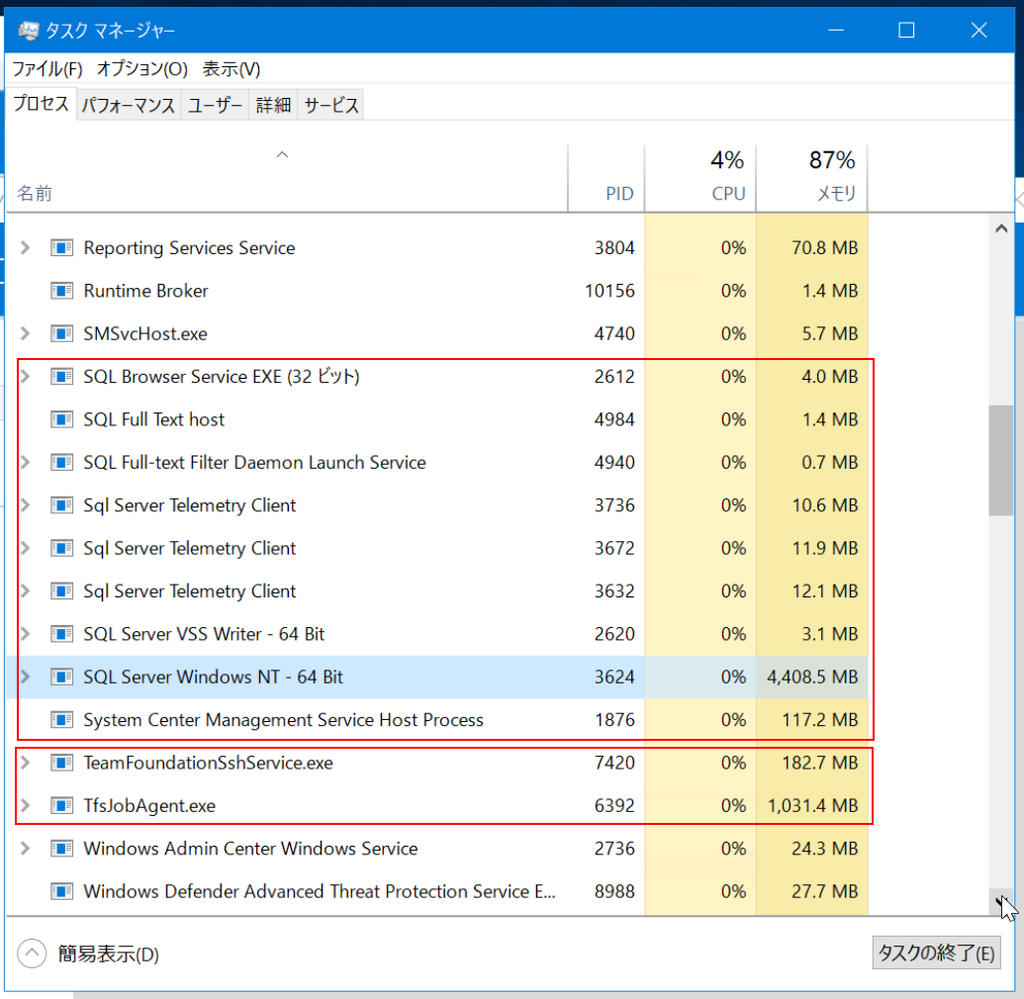This screenshot has width=1024, height=999.
Task: Click the SQL Server Windows NT icon
Action: coord(61,677)
